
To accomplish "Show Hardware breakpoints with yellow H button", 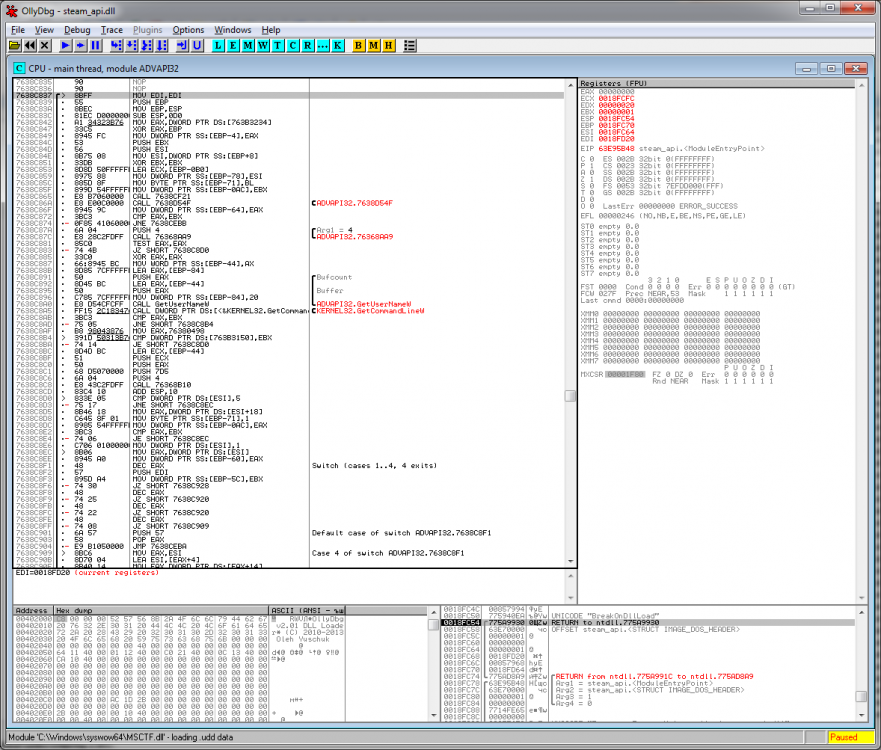I will [x=389, y=45].
